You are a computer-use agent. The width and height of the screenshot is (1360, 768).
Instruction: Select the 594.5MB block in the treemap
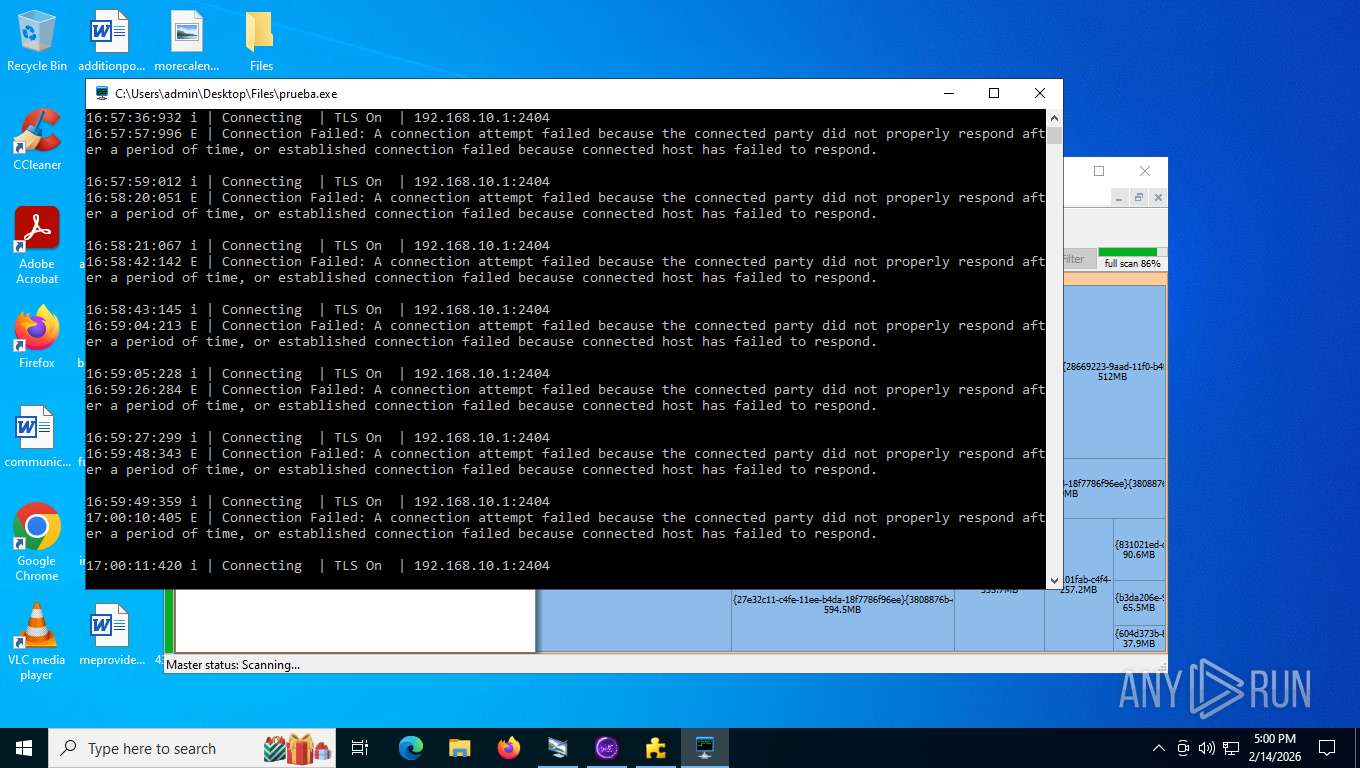843,620
